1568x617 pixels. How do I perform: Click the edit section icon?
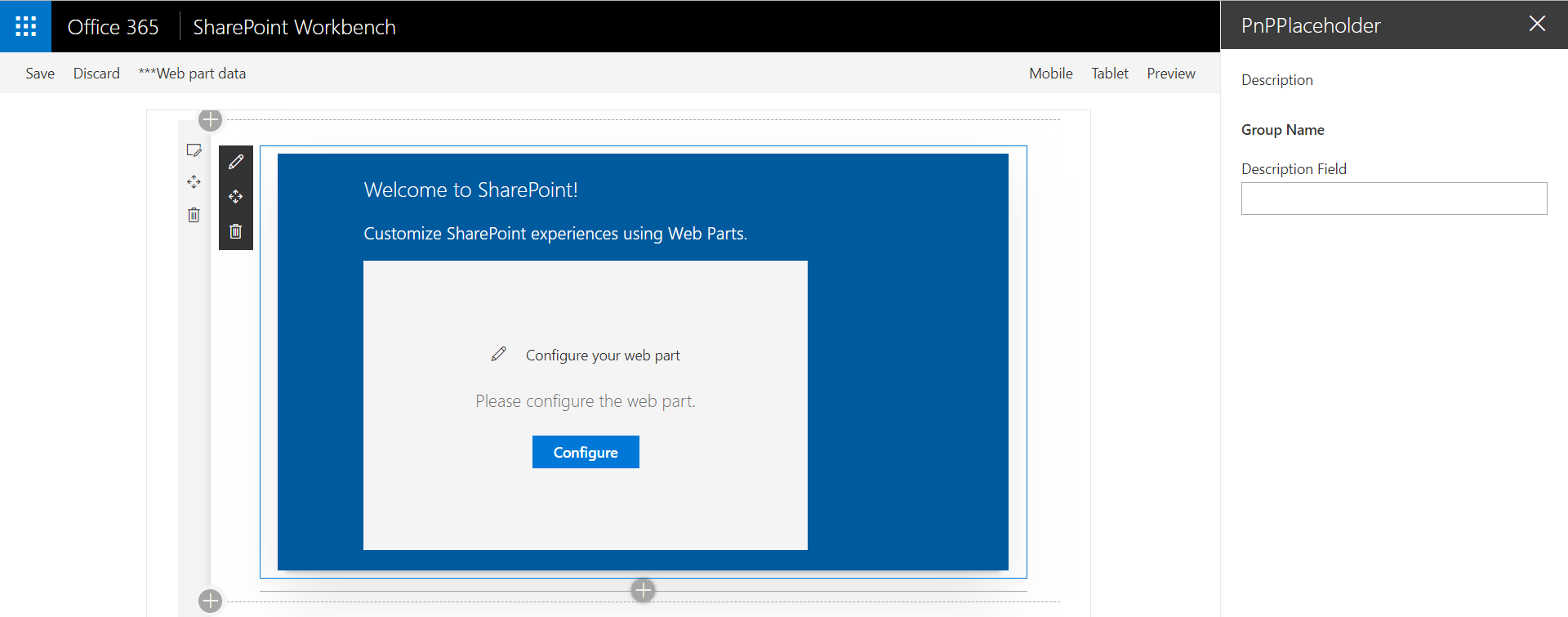tap(194, 150)
